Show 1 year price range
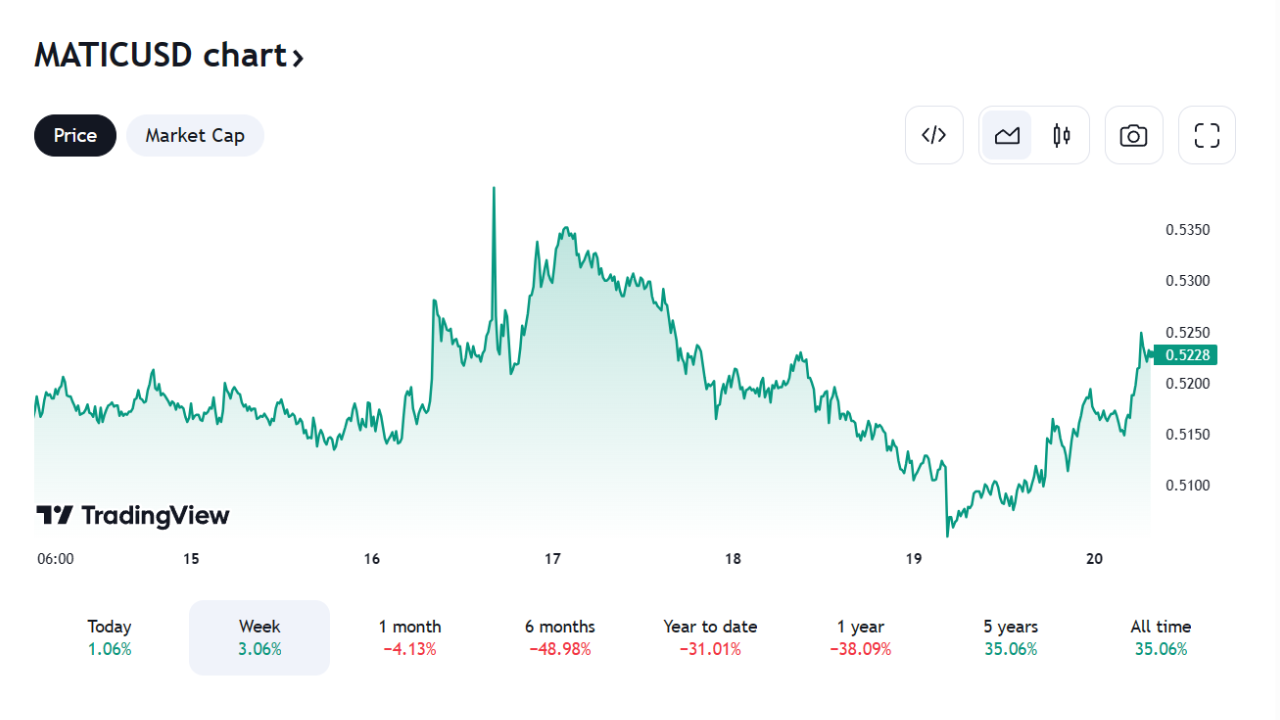This screenshot has width=1280, height=720. pyautogui.click(x=860, y=637)
